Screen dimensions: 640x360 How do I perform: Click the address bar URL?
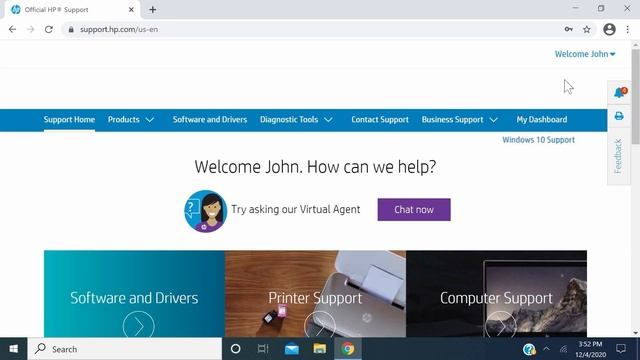pyautogui.click(x=119, y=29)
